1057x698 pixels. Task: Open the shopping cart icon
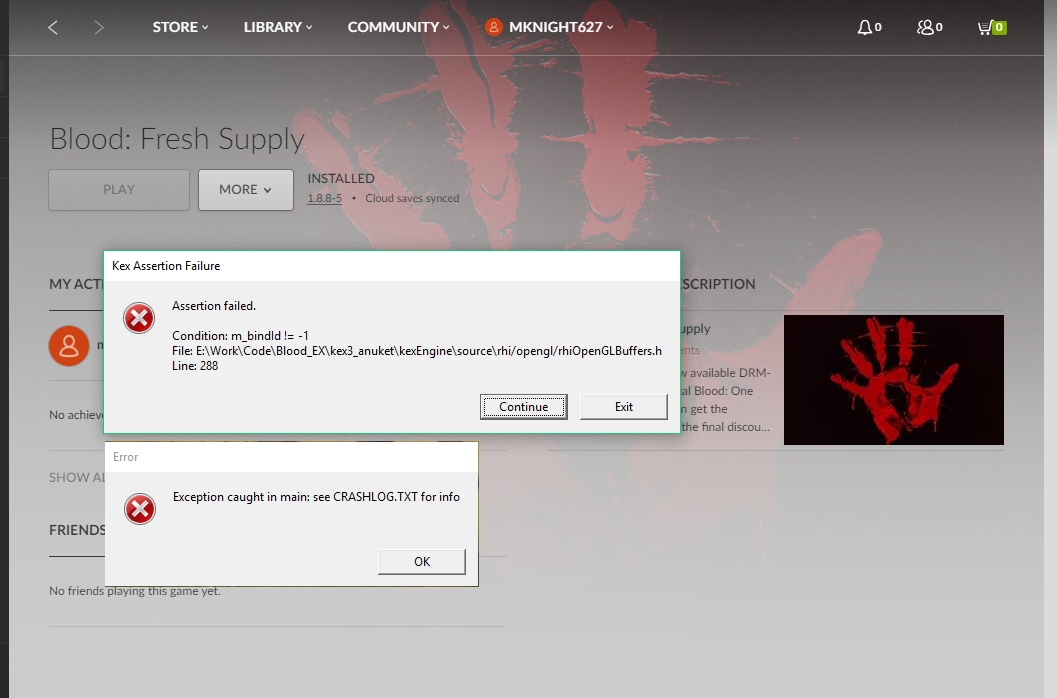tap(984, 28)
